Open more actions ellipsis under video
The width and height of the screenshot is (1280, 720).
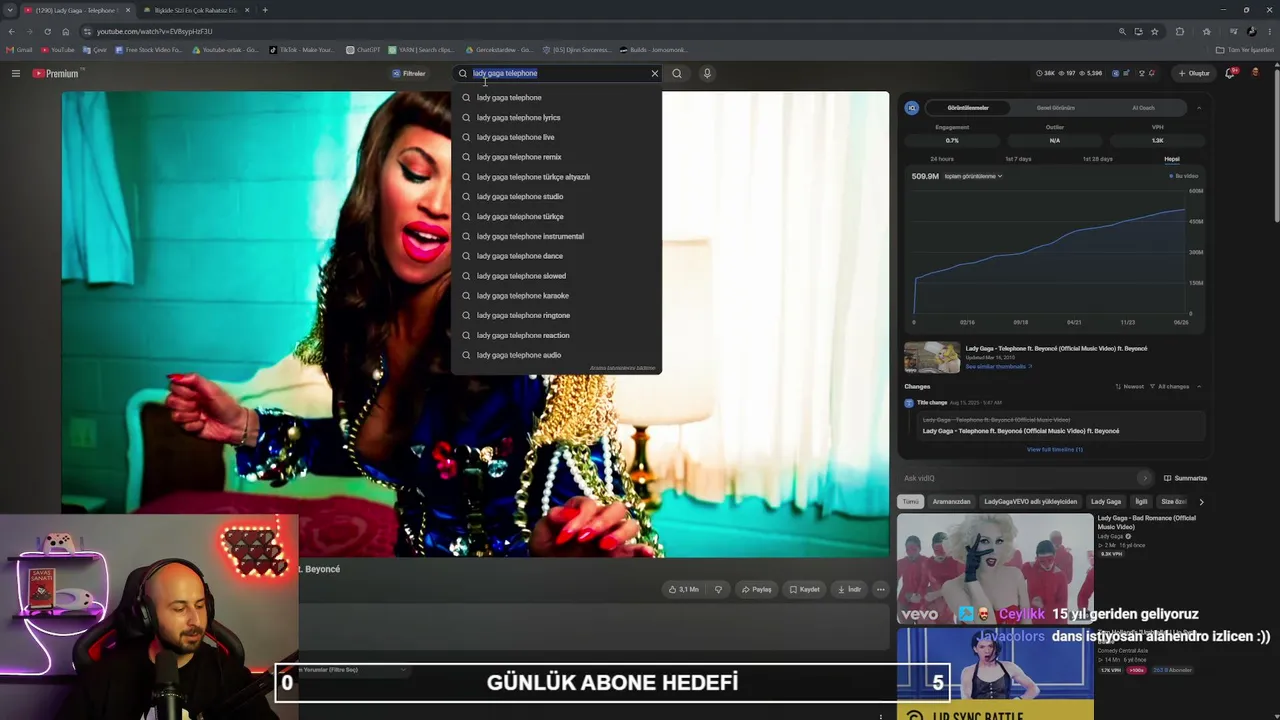pos(880,589)
